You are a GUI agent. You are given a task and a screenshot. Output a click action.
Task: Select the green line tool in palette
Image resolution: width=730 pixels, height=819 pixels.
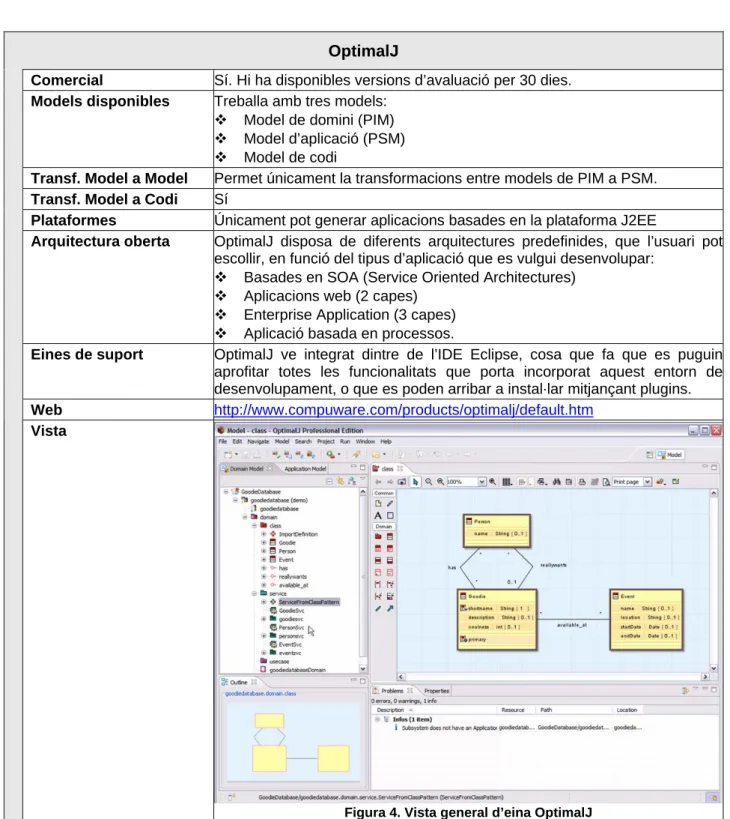click(378, 609)
